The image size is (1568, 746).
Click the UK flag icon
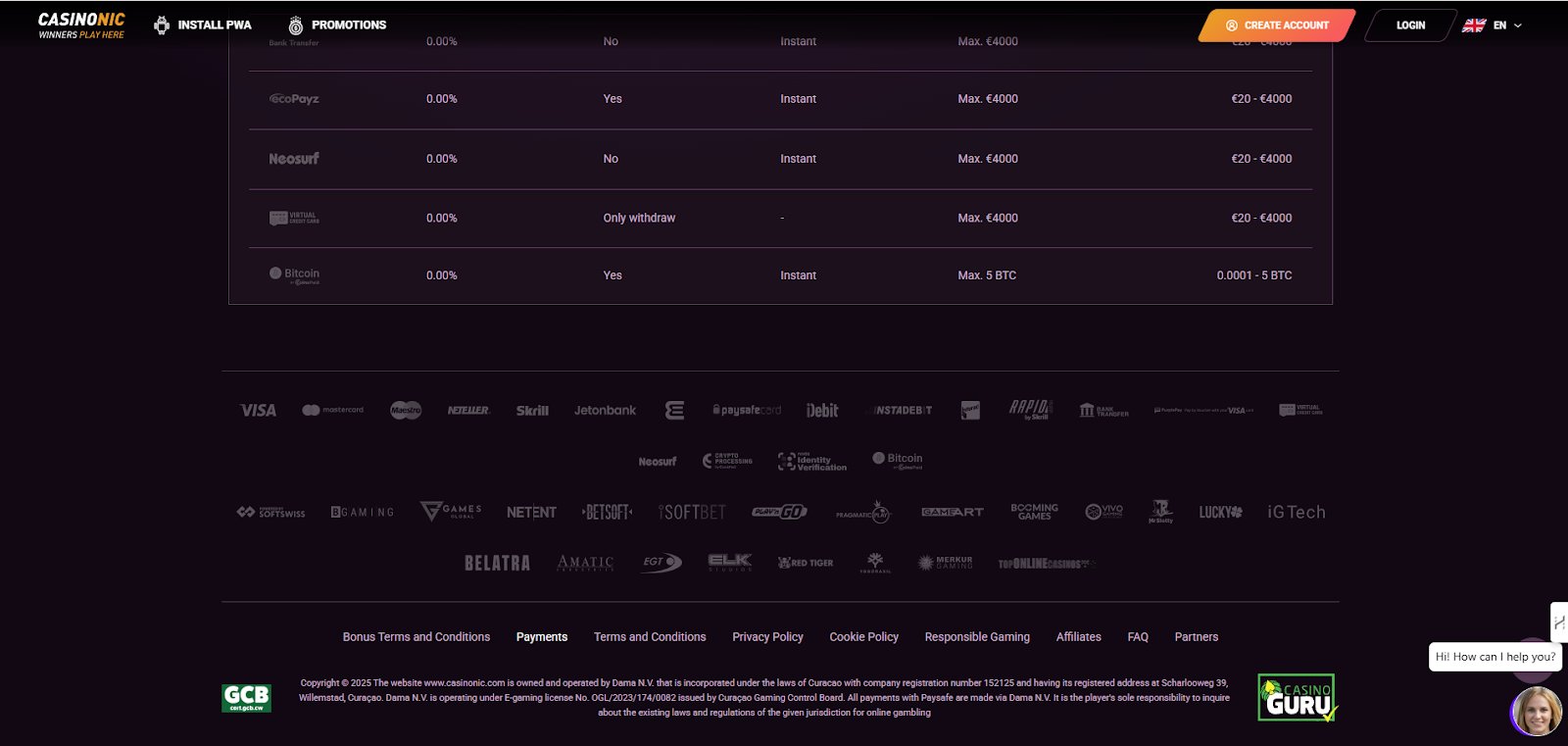1474,25
